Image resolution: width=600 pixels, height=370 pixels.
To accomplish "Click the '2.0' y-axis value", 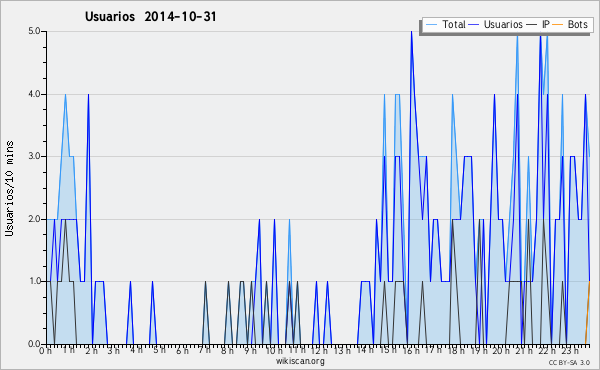I will (34, 219).
